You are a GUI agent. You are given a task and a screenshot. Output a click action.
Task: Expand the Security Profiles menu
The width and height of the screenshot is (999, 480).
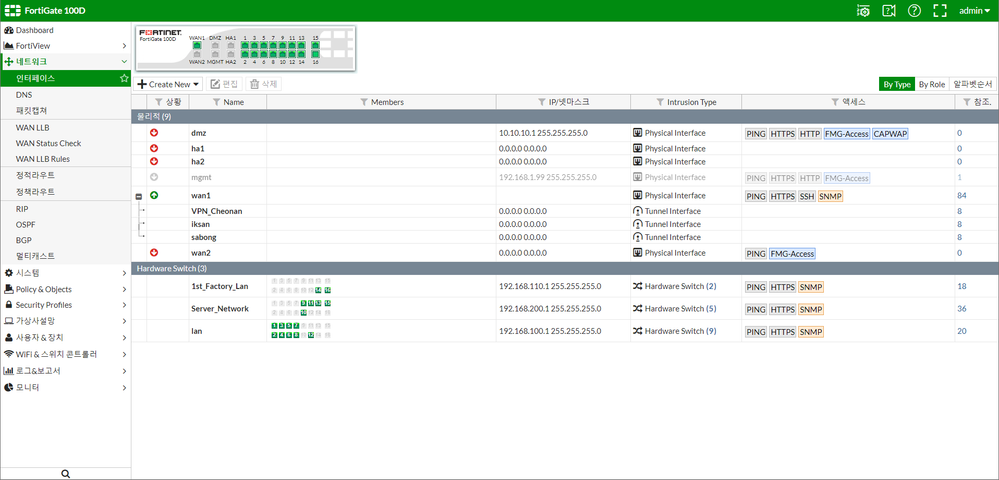[x=66, y=305]
